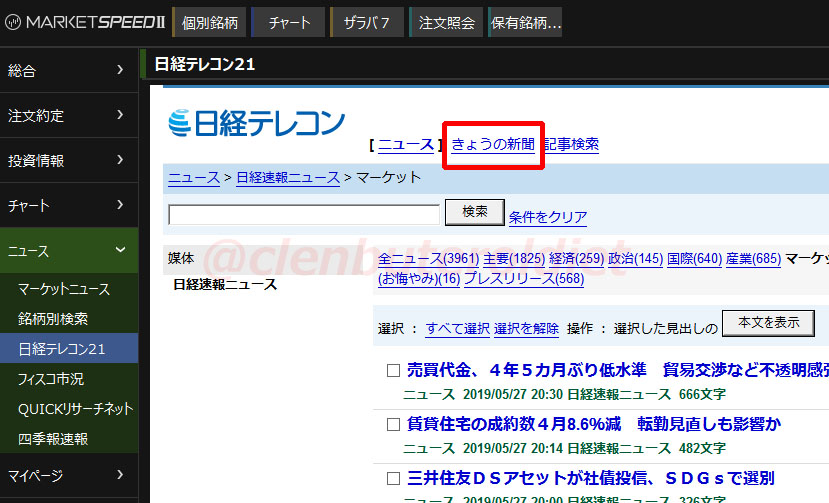The height and width of the screenshot is (503, 829).
Task: Open the 記事検索 link
Action: 572,144
